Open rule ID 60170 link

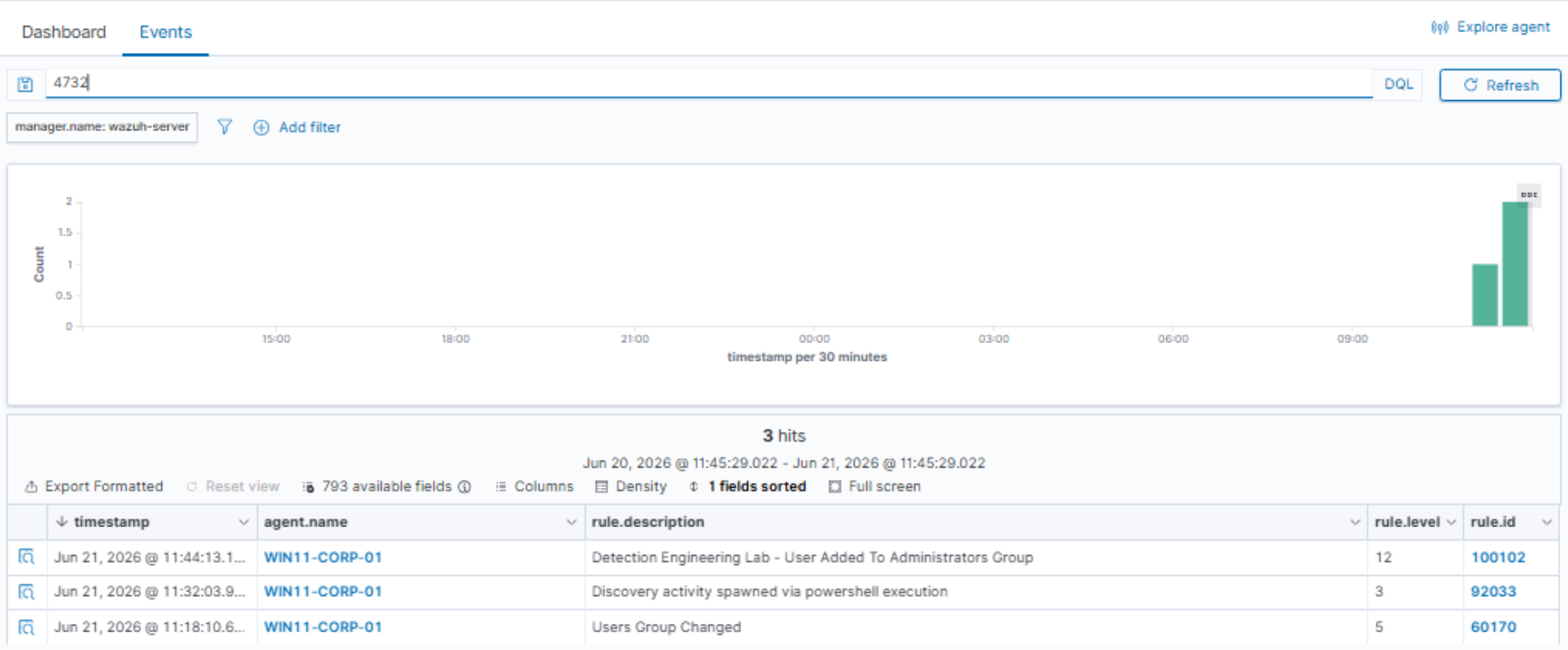pos(1493,627)
